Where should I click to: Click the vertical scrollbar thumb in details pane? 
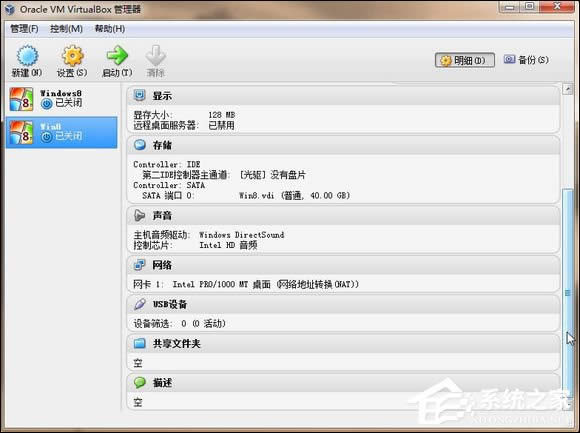pos(567,292)
